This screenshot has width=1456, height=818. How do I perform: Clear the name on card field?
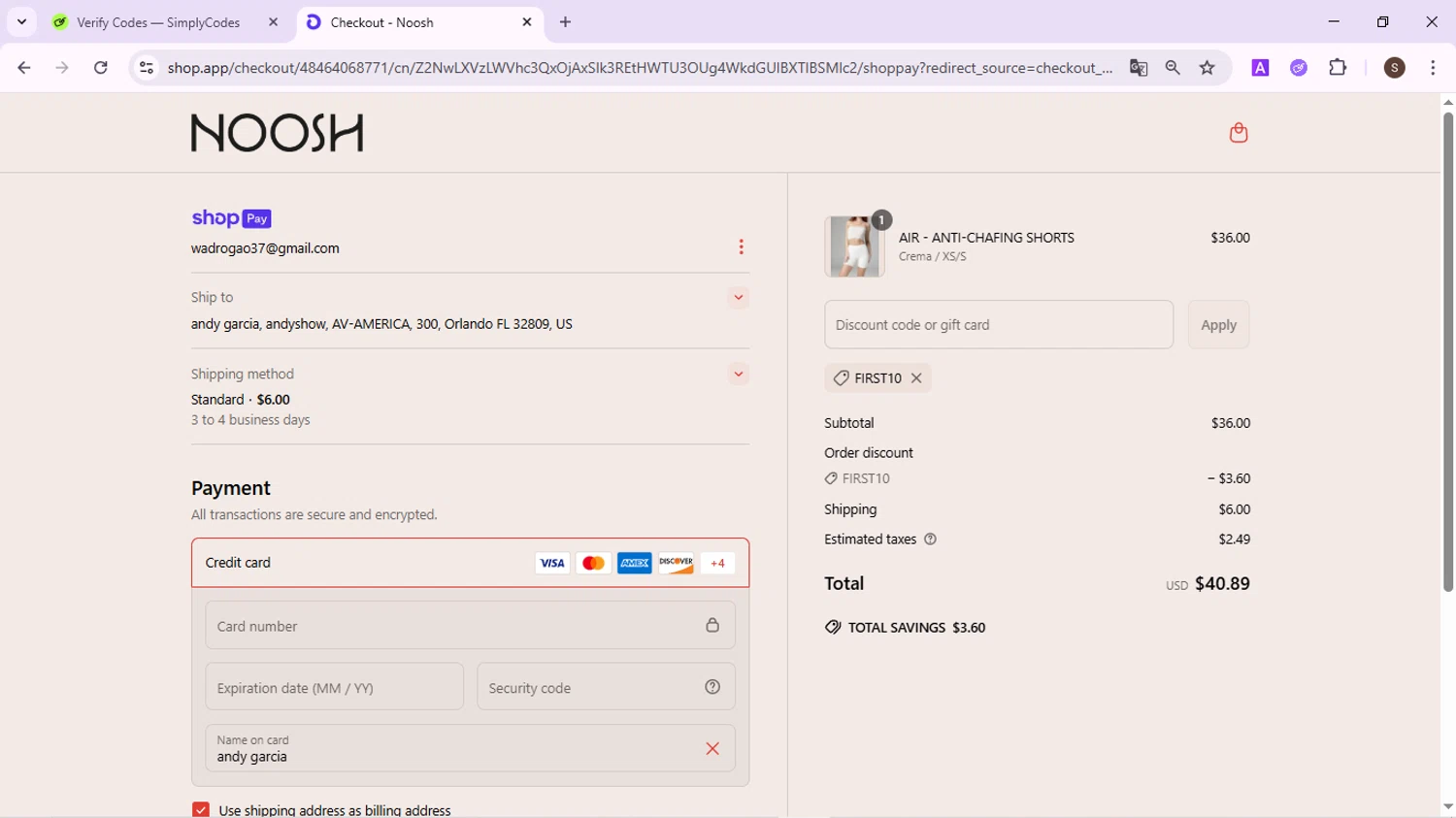click(x=712, y=748)
